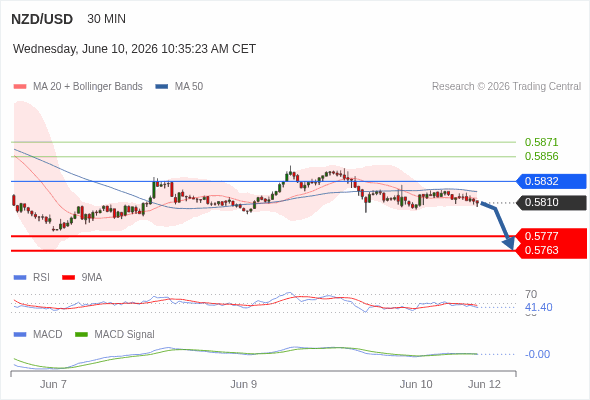Click the RSI 70 level label

pyautogui.click(x=531, y=294)
